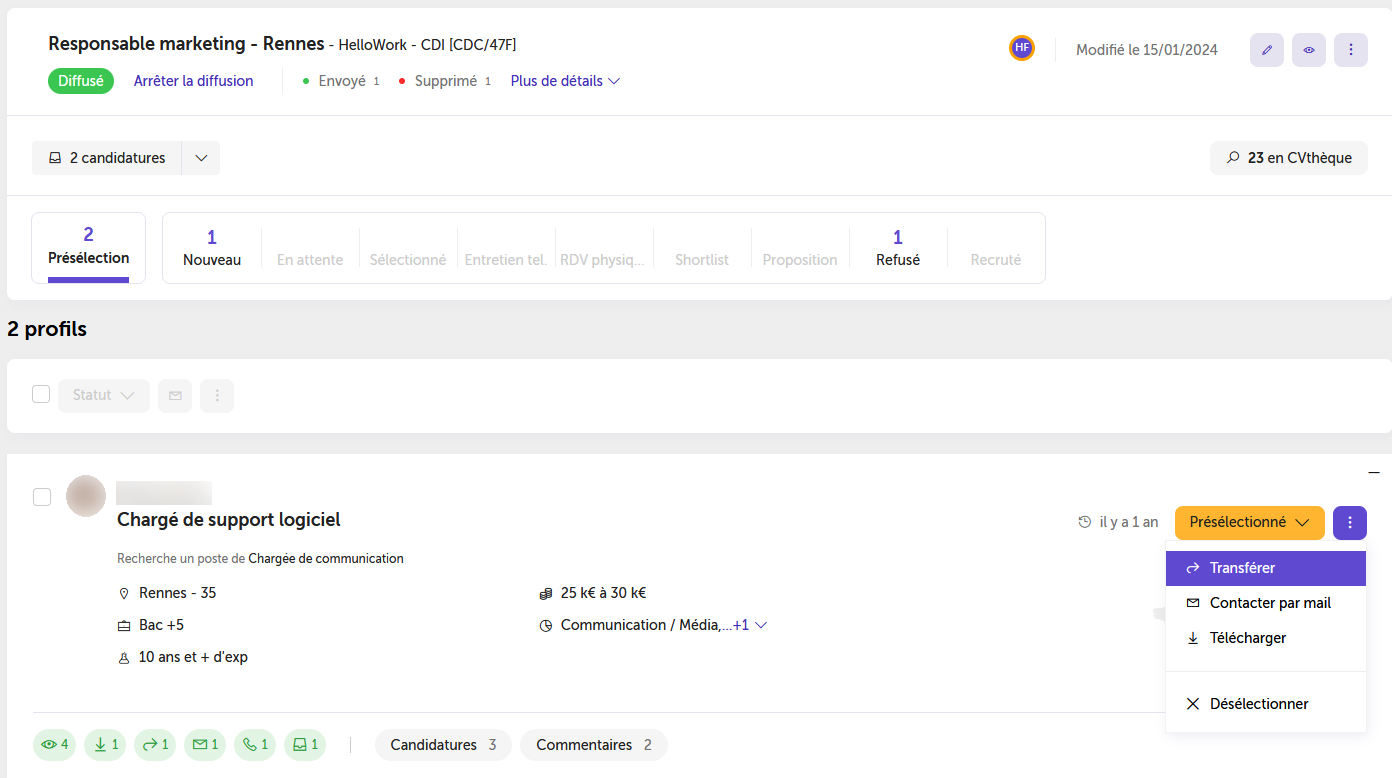Click the eye preview icon
Viewport: 1392px width, 778px height.
[x=1309, y=50]
